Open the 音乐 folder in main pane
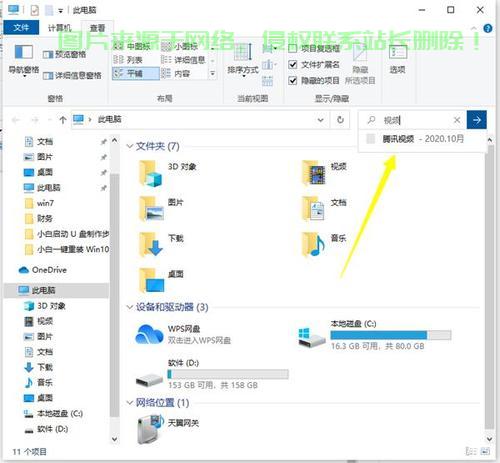 324,245
